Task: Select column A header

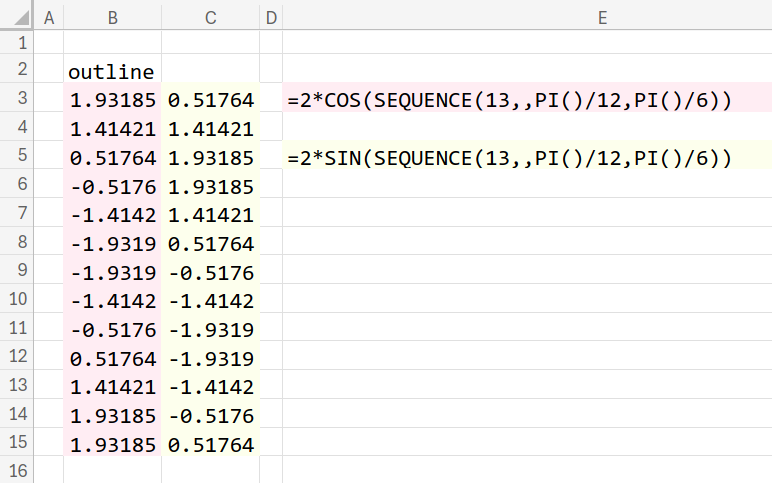Action: pos(49,17)
